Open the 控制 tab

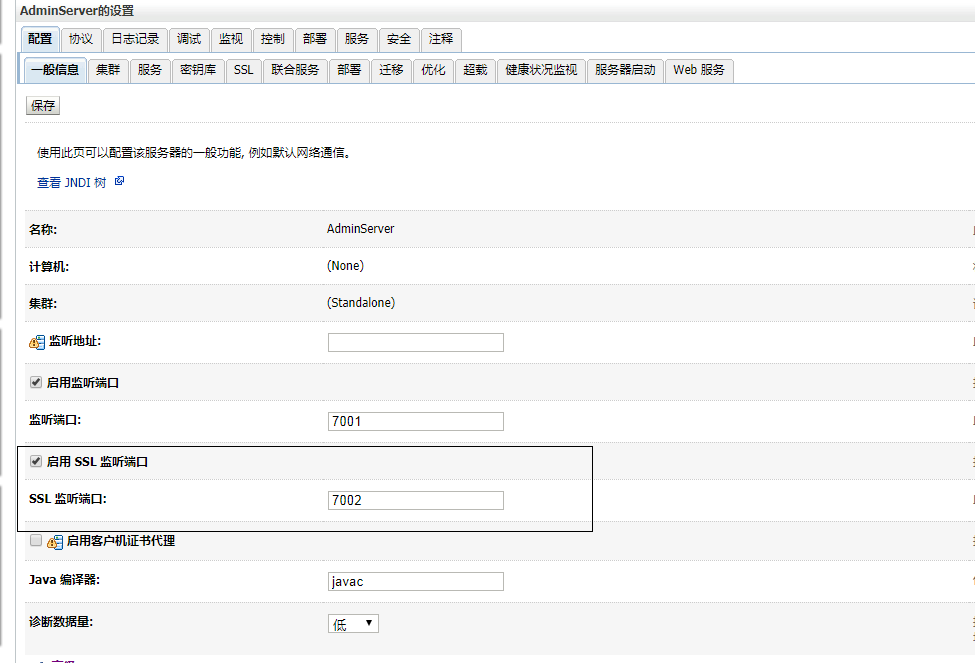click(x=272, y=39)
